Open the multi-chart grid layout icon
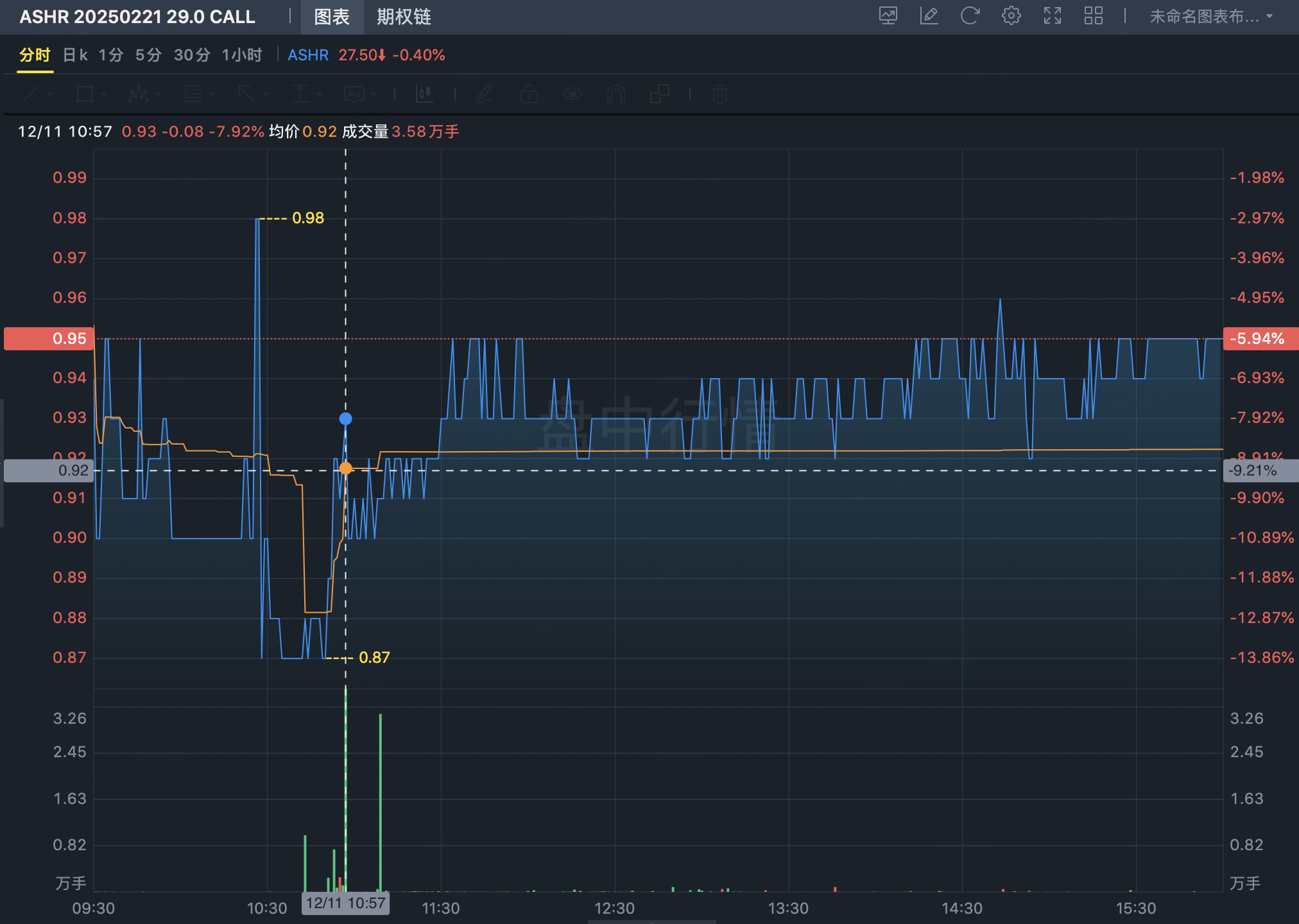1299x924 pixels. pos(1093,16)
